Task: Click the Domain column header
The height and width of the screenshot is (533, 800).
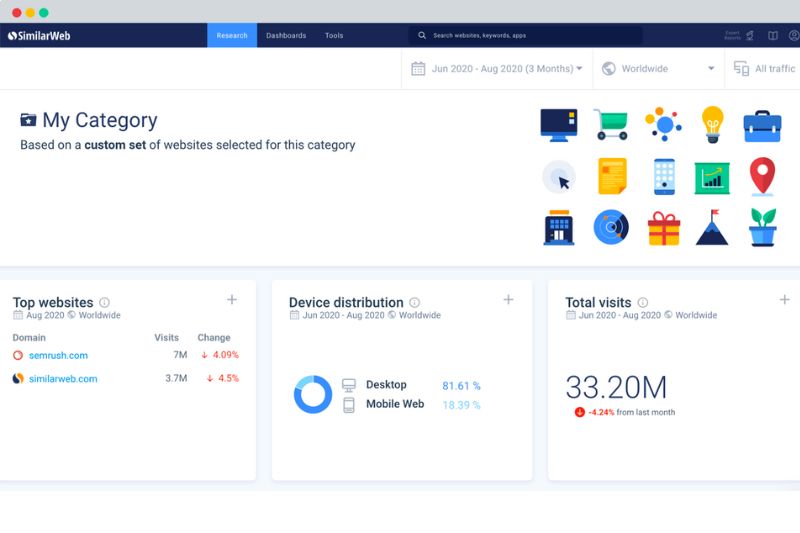Action: (x=29, y=338)
